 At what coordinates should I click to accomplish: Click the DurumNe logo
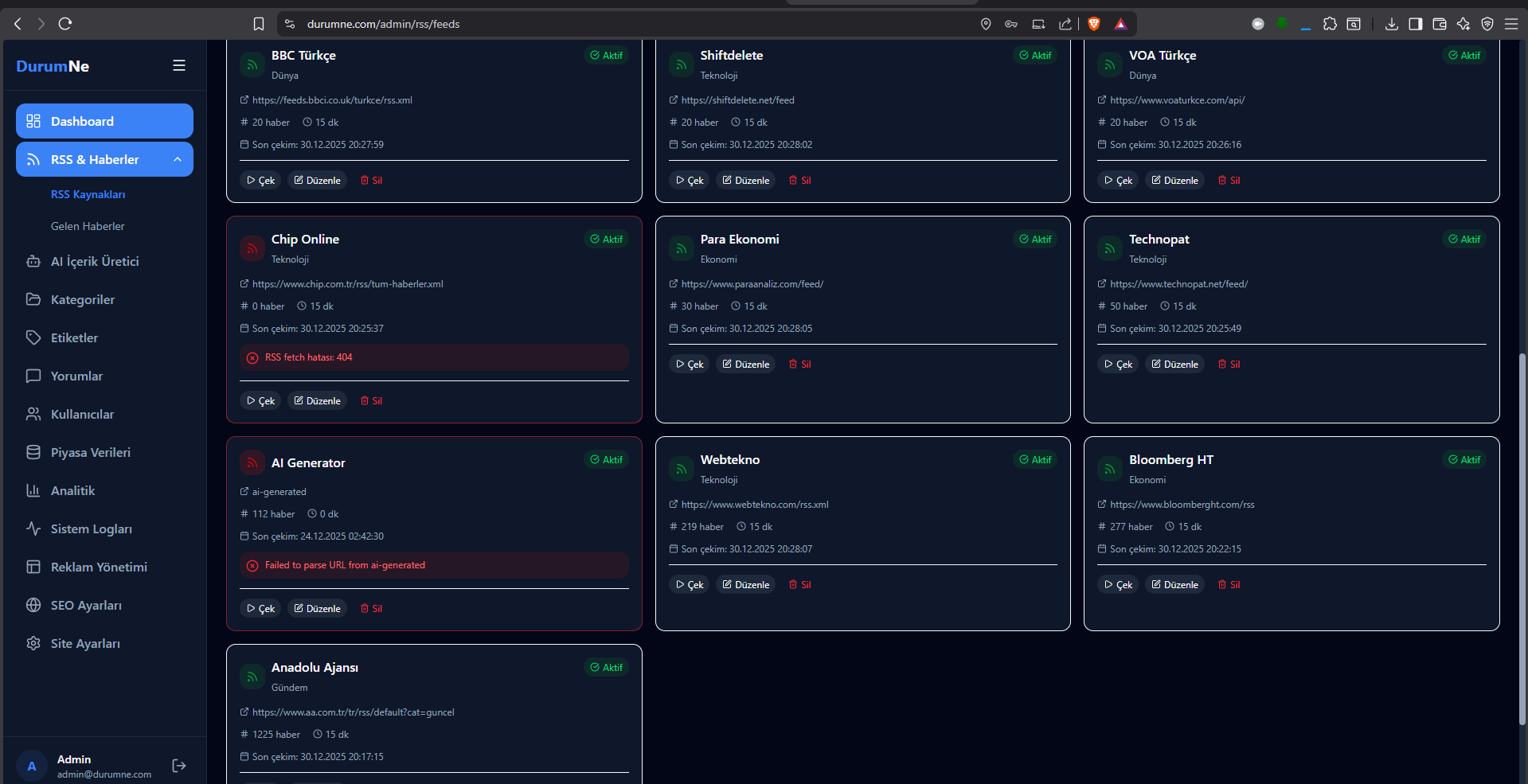(x=53, y=66)
